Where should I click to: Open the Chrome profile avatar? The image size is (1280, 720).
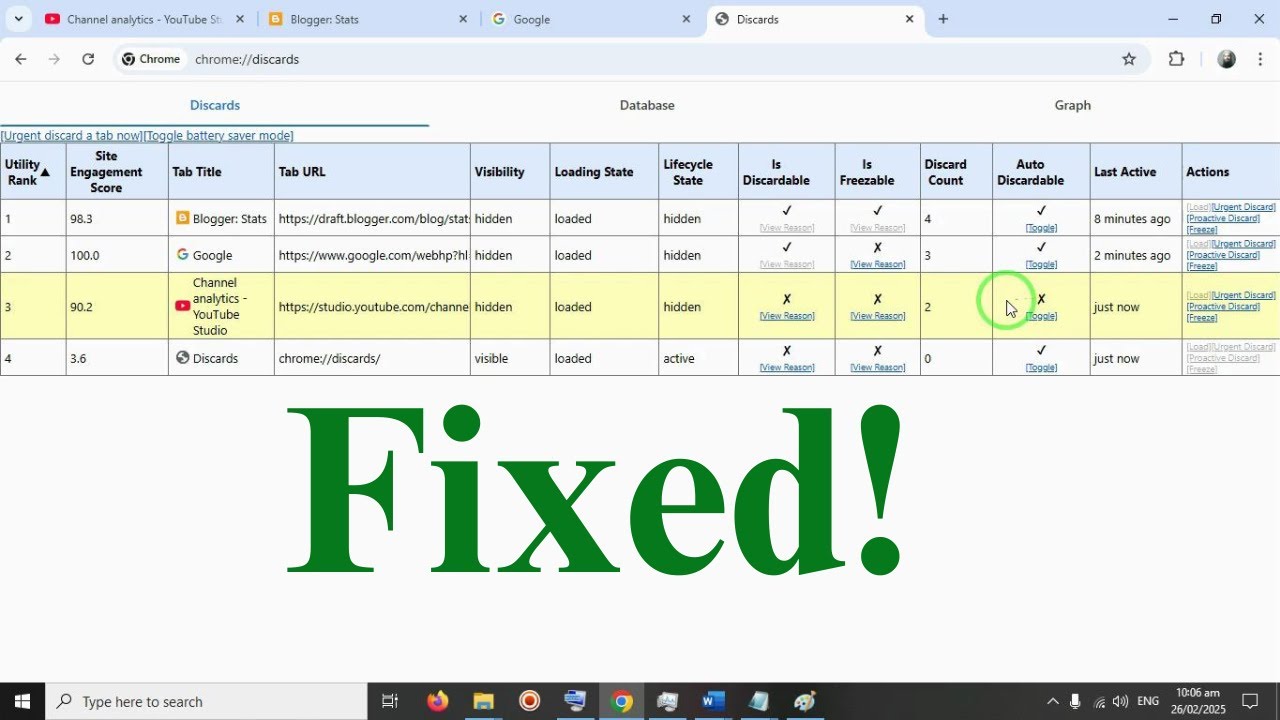click(x=1227, y=59)
